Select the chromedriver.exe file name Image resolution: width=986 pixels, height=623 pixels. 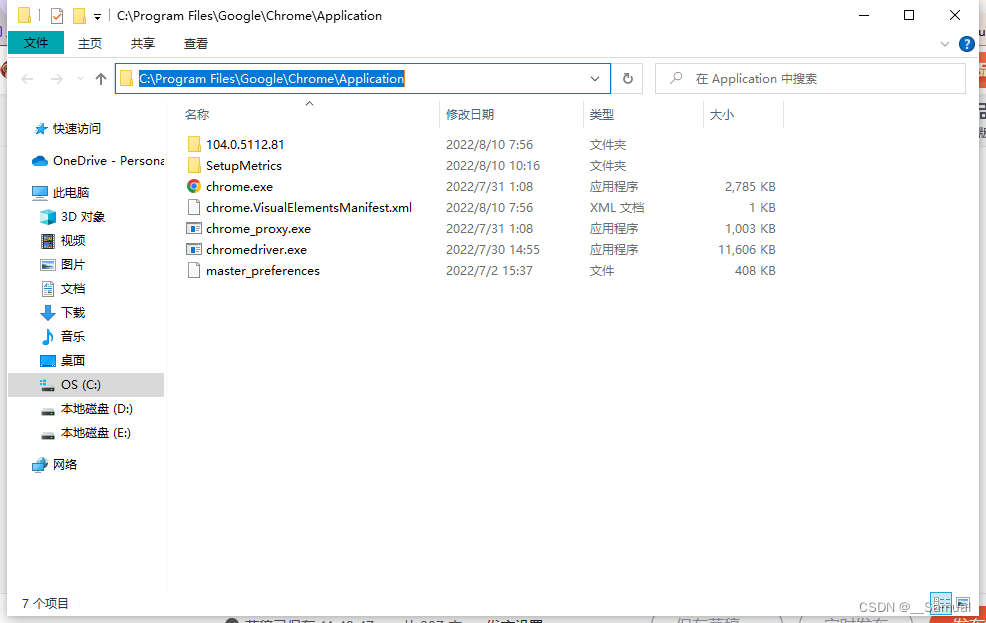pyautogui.click(x=257, y=250)
